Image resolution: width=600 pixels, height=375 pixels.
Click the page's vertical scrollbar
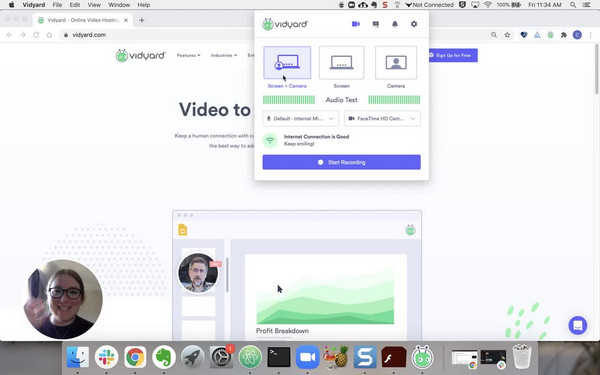[597, 69]
